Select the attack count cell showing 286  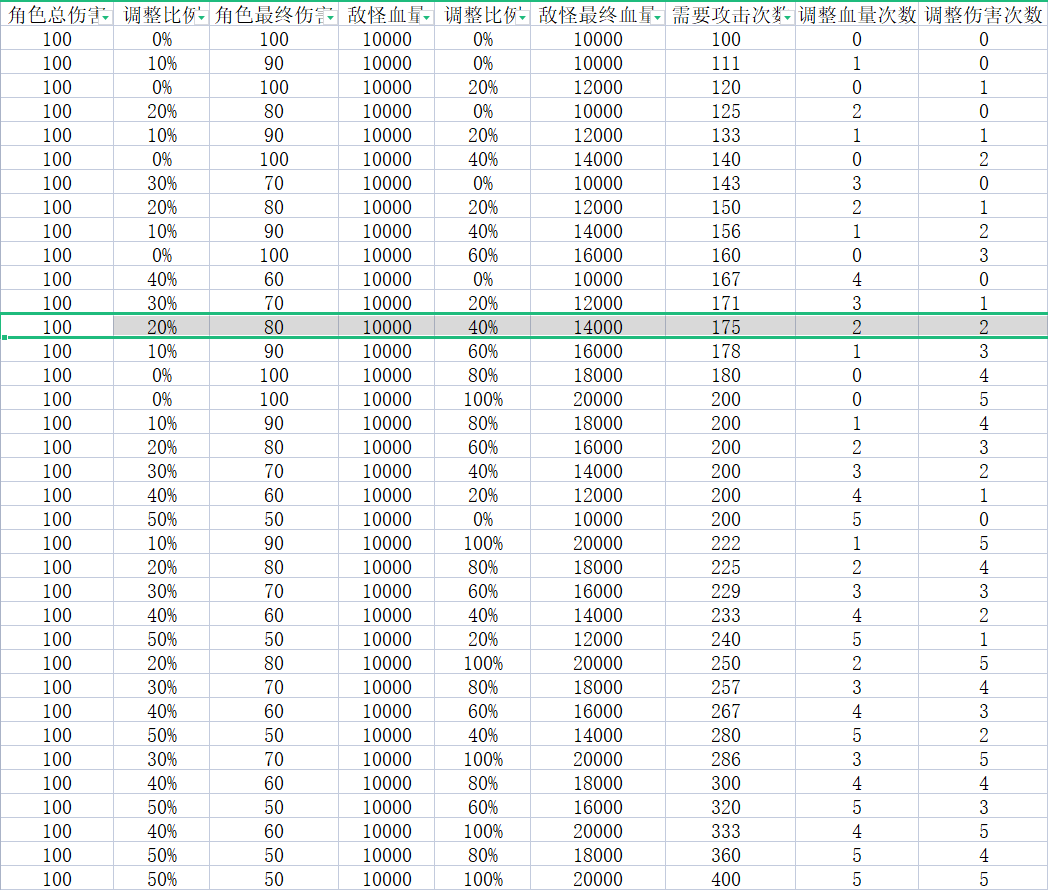(725, 759)
